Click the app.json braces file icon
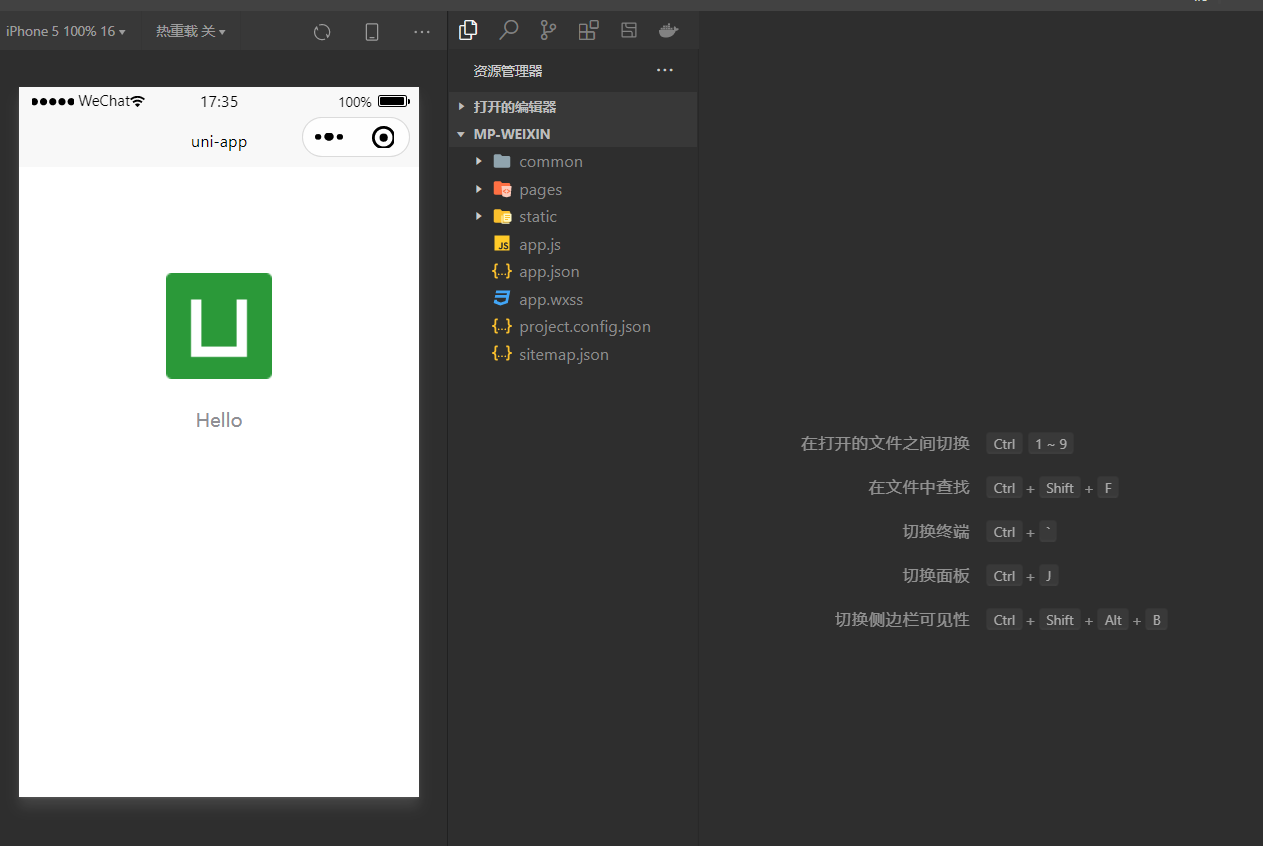1263x846 pixels. 502,271
